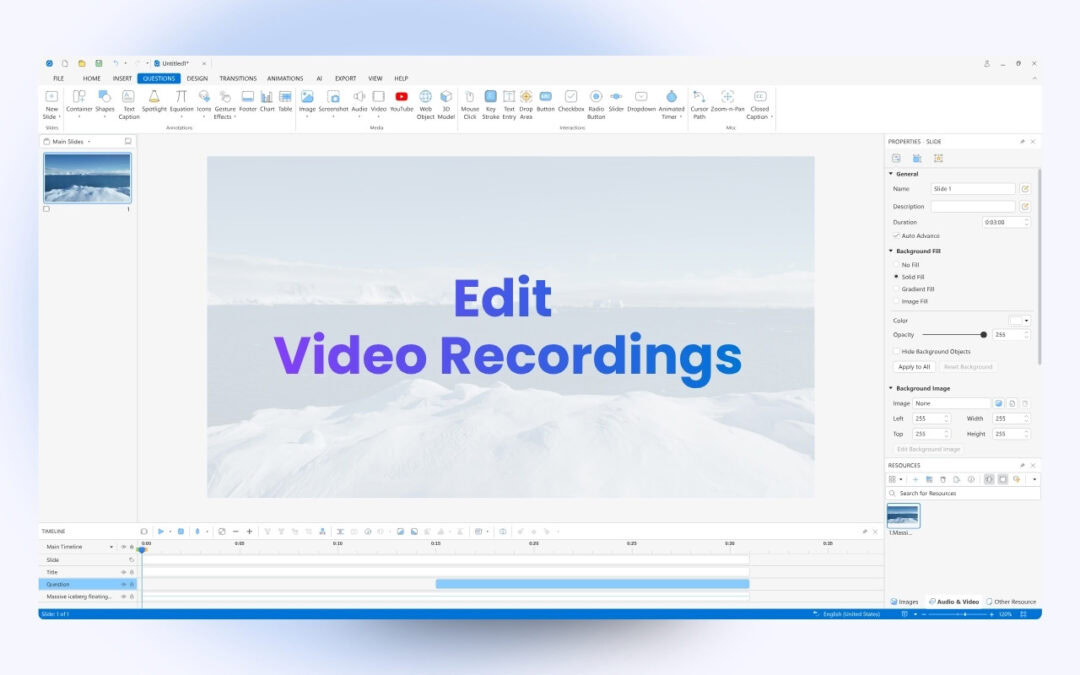
Task: Switch to Images resources tab
Action: click(x=904, y=602)
